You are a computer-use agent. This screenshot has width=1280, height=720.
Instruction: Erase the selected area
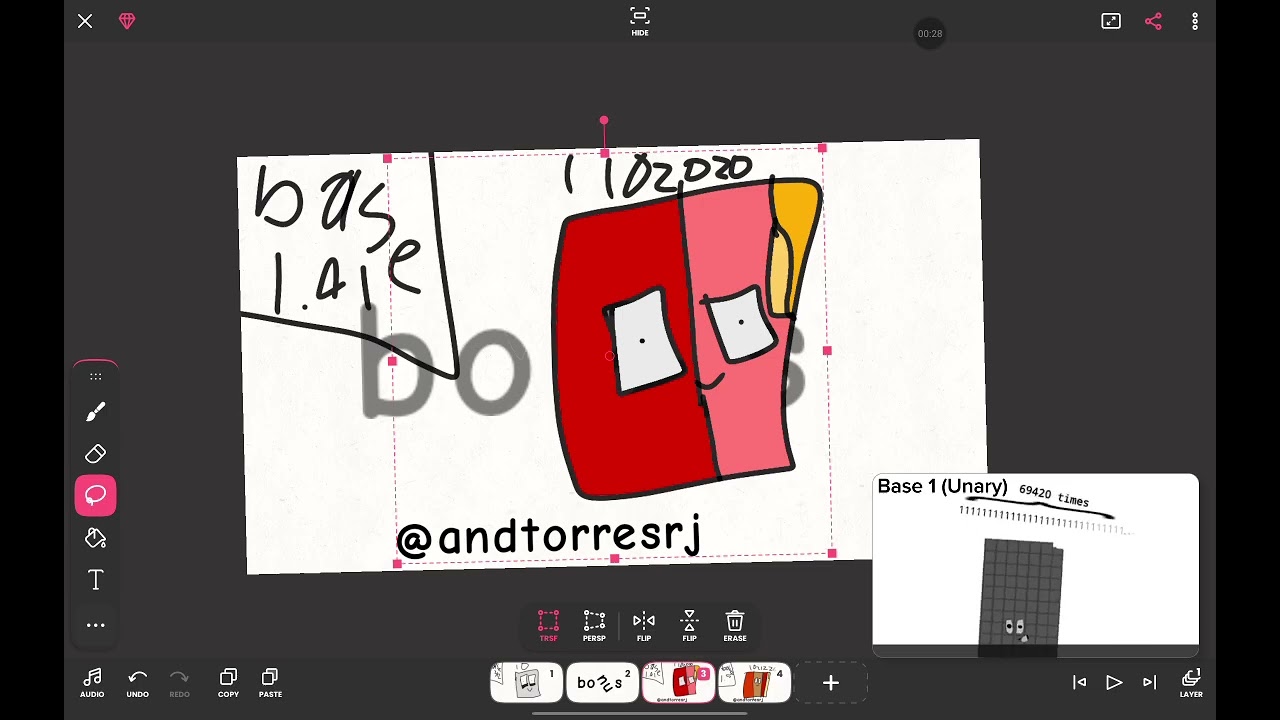coord(735,627)
